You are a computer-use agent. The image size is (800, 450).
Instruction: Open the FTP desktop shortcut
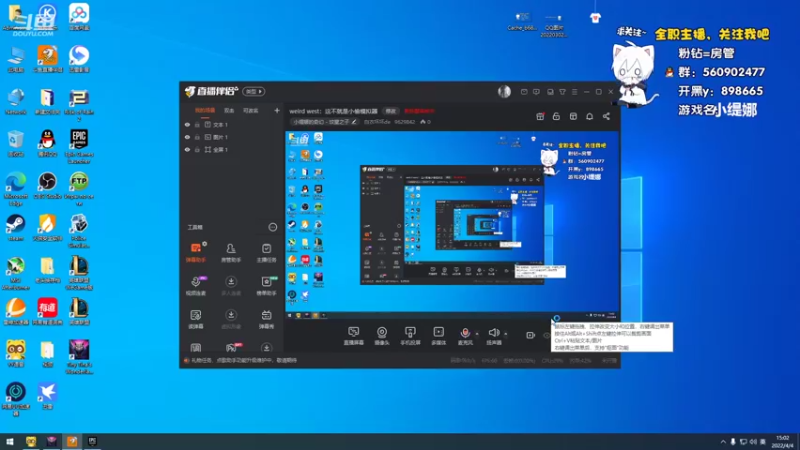pyautogui.click(x=79, y=189)
